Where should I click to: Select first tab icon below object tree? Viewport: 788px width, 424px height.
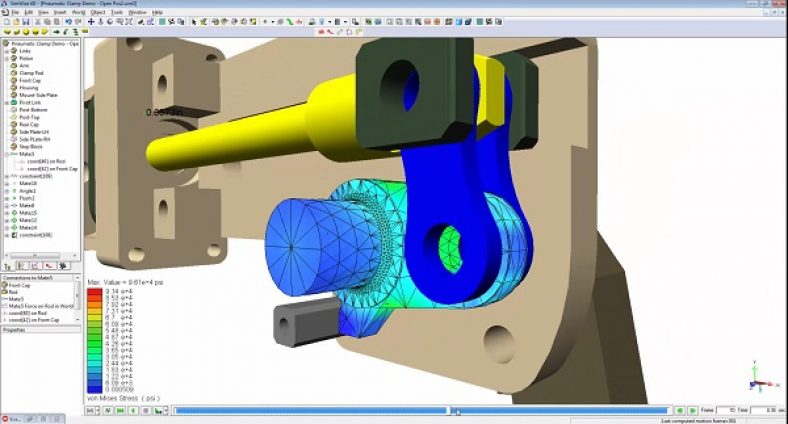pyautogui.click(x=8, y=266)
